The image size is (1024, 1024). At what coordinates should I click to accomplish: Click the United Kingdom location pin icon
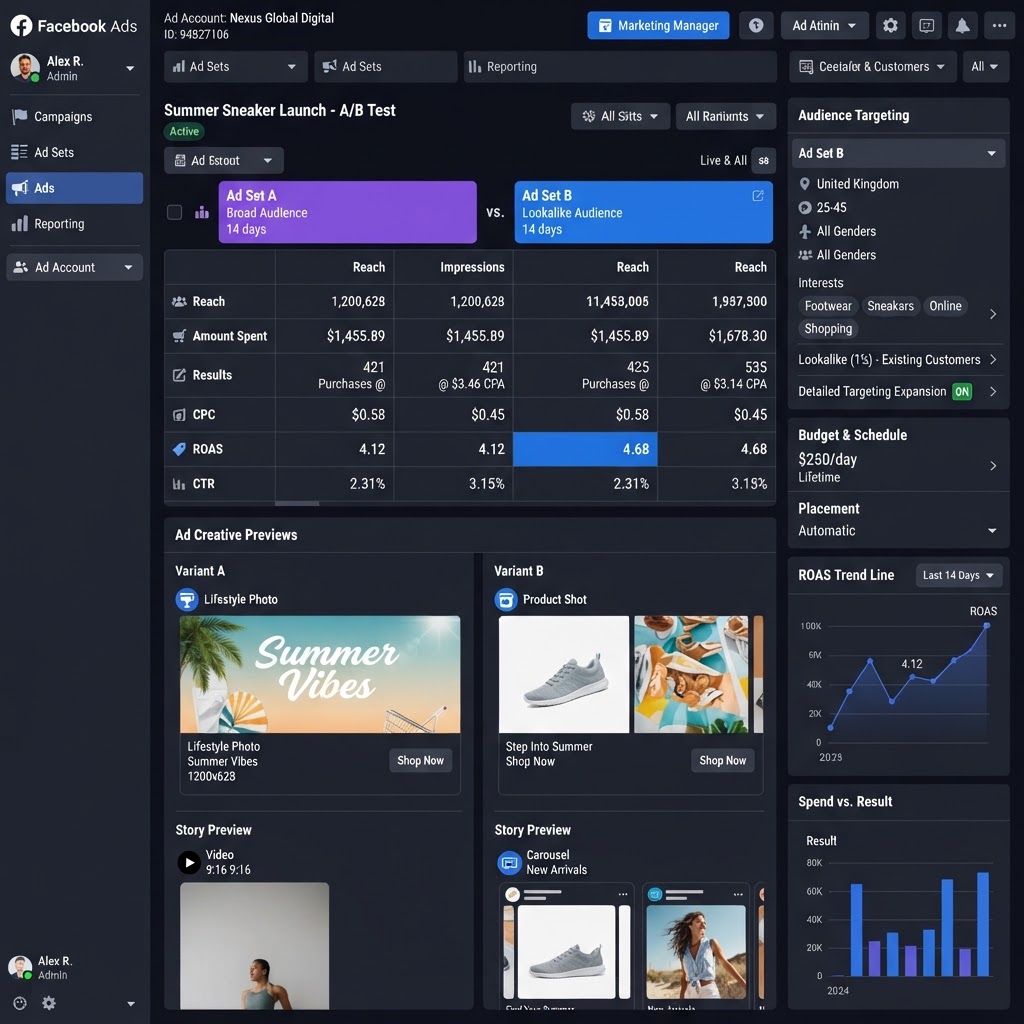[805, 184]
